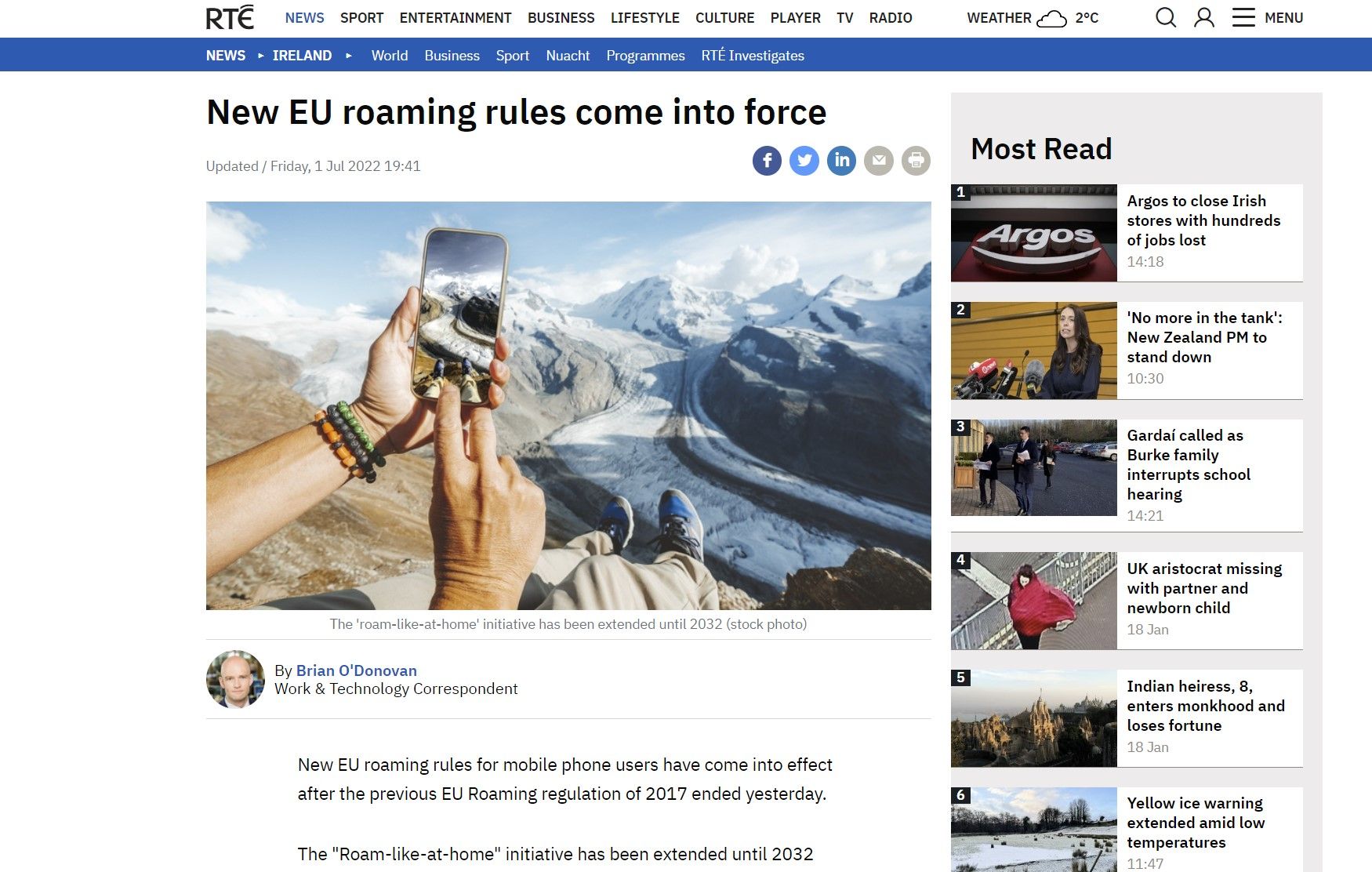Email this article via envelope icon
The image size is (1372, 872).
coord(878,161)
